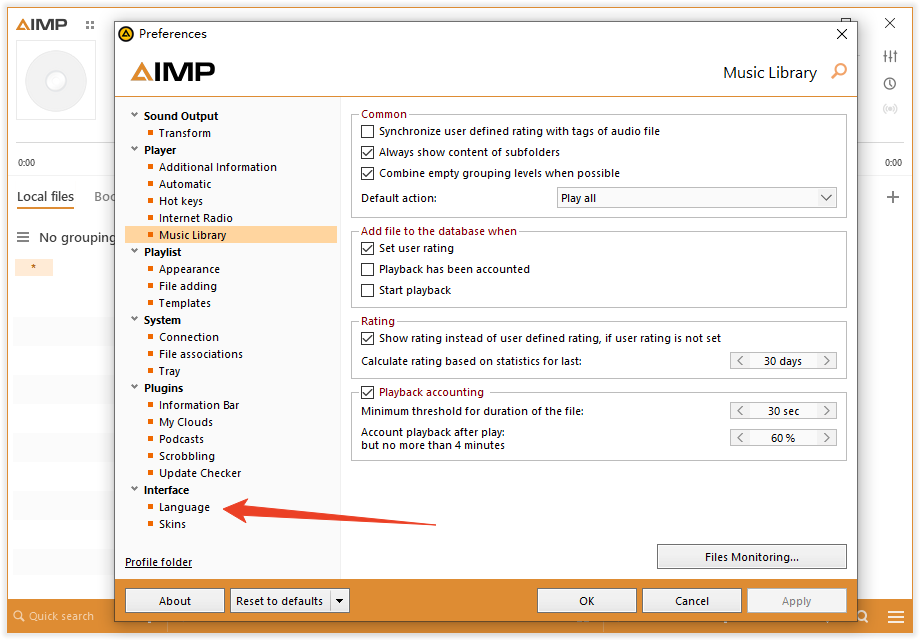This screenshot has height=640, width=920.
Task: Open Skins settings page
Action: [172, 524]
